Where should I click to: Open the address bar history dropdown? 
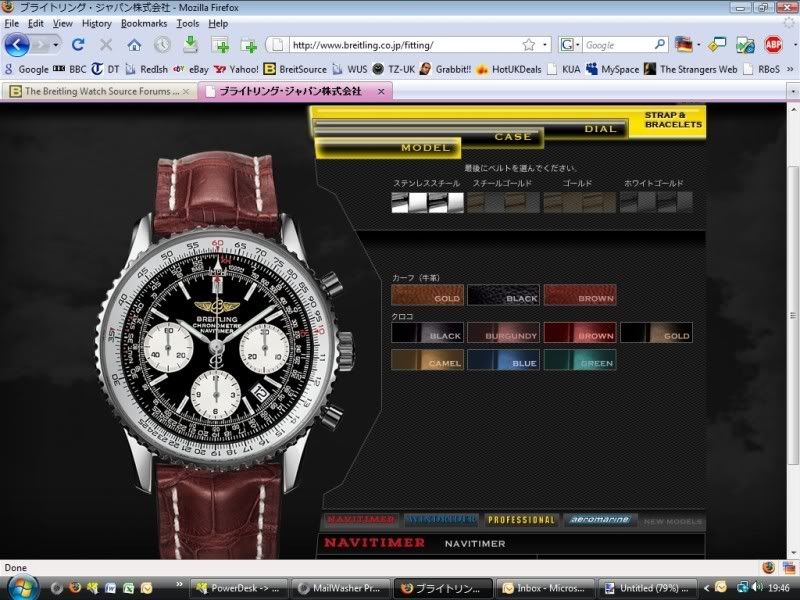(x=545, y=45)
